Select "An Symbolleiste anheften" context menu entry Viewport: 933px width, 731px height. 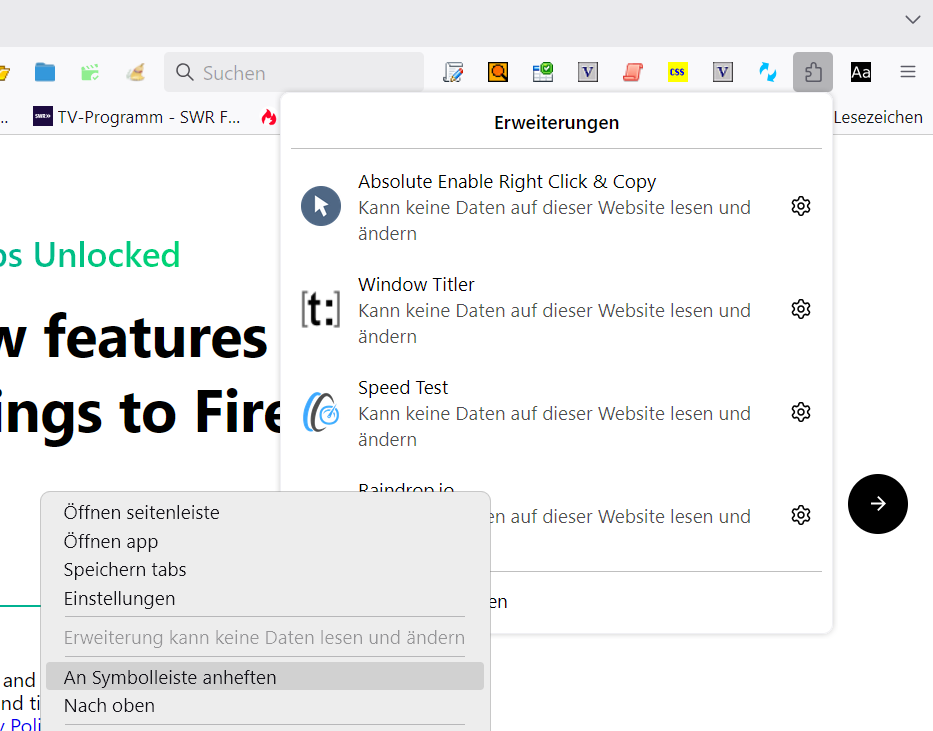(x=170, y=677)
